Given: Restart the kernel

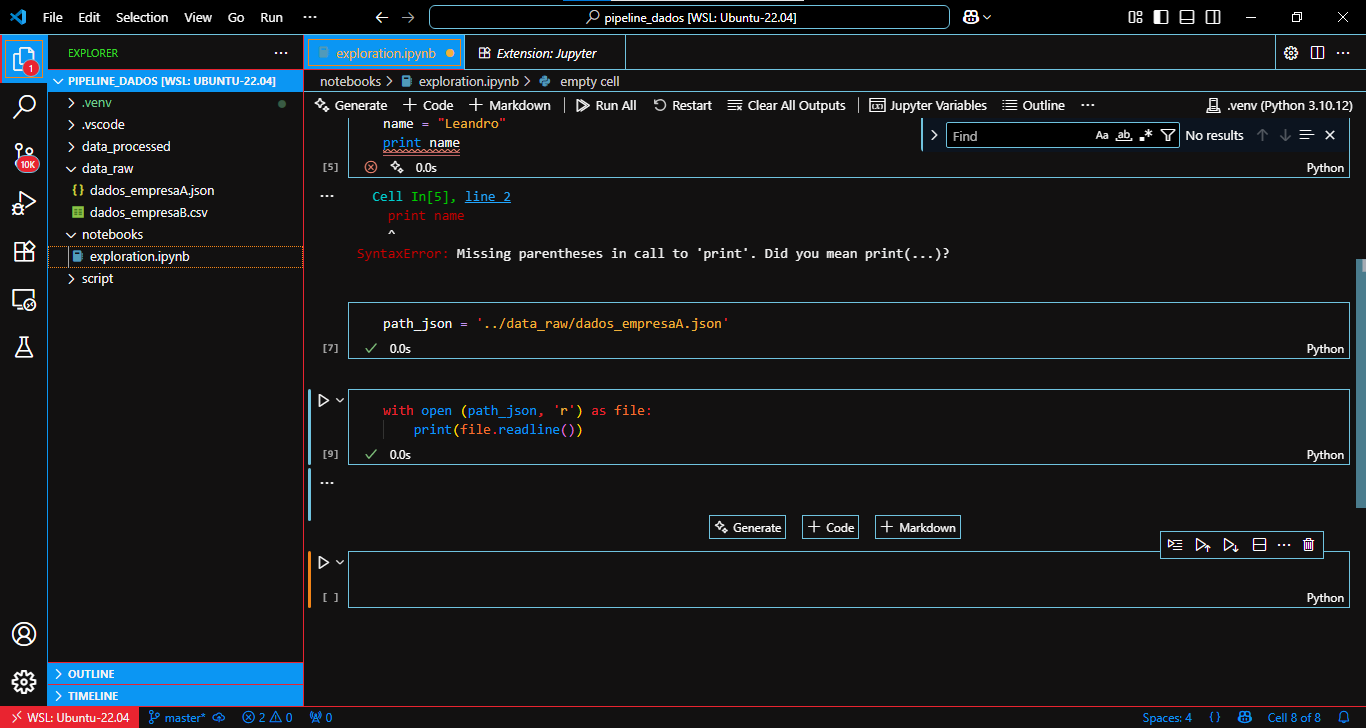Looking at the screenshot, I should 682,105.
